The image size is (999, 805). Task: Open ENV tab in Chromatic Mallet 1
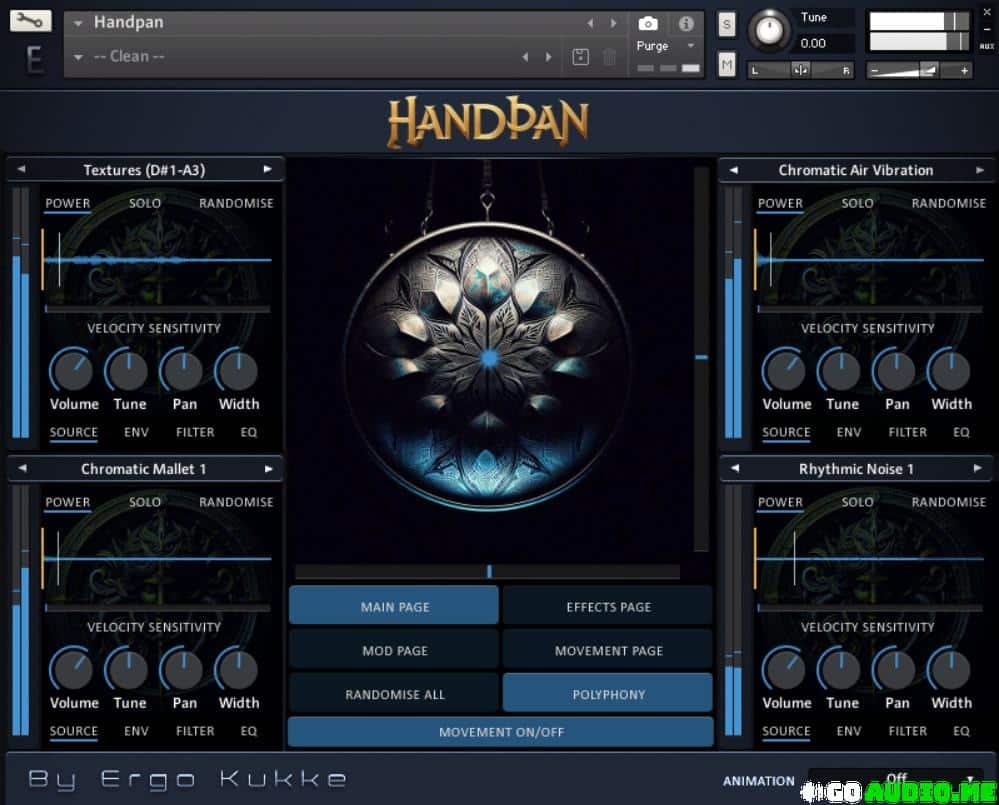click(x=135, y=731)
